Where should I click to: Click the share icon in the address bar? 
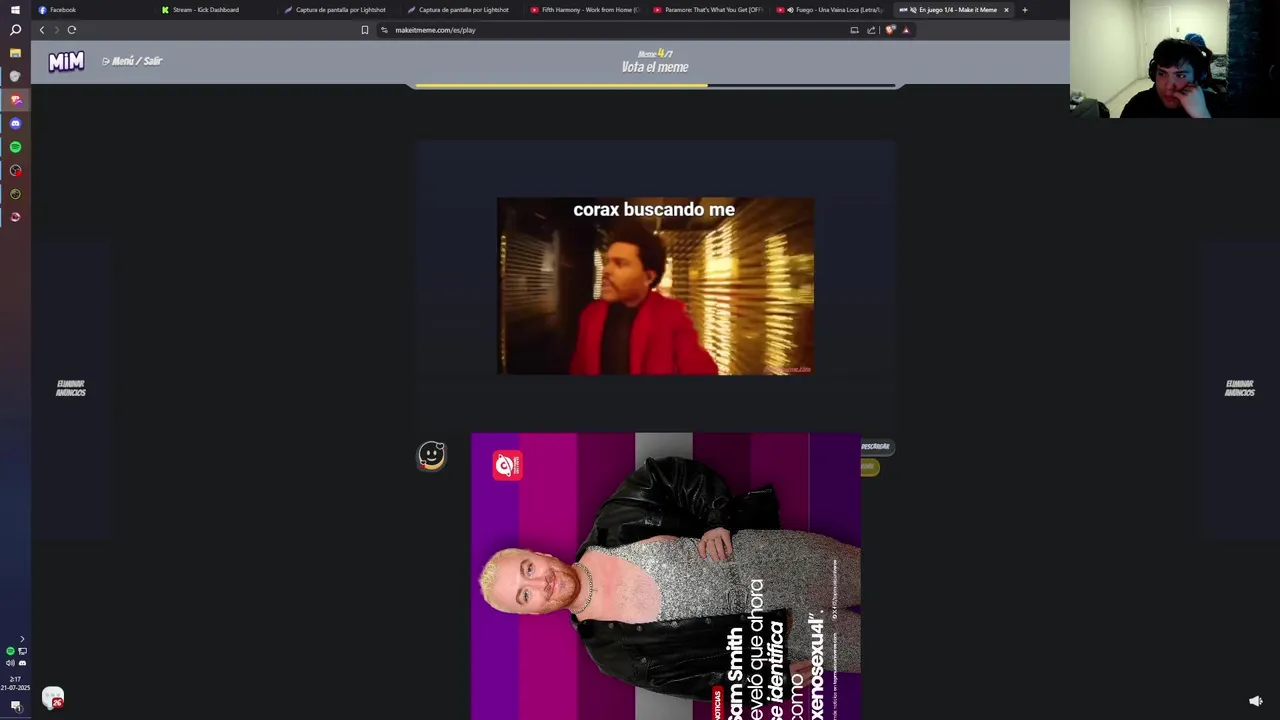click(x=871, y=30)
